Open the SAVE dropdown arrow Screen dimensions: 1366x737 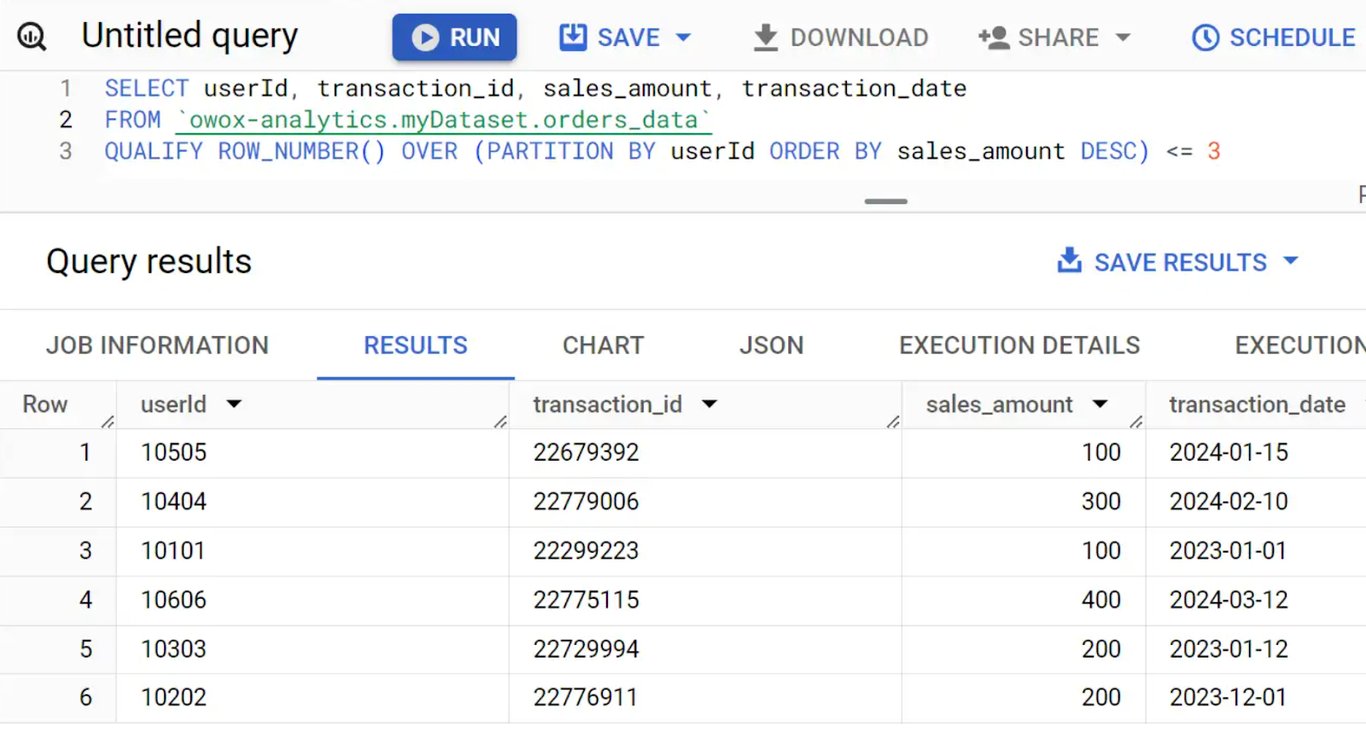pos(684,37)
